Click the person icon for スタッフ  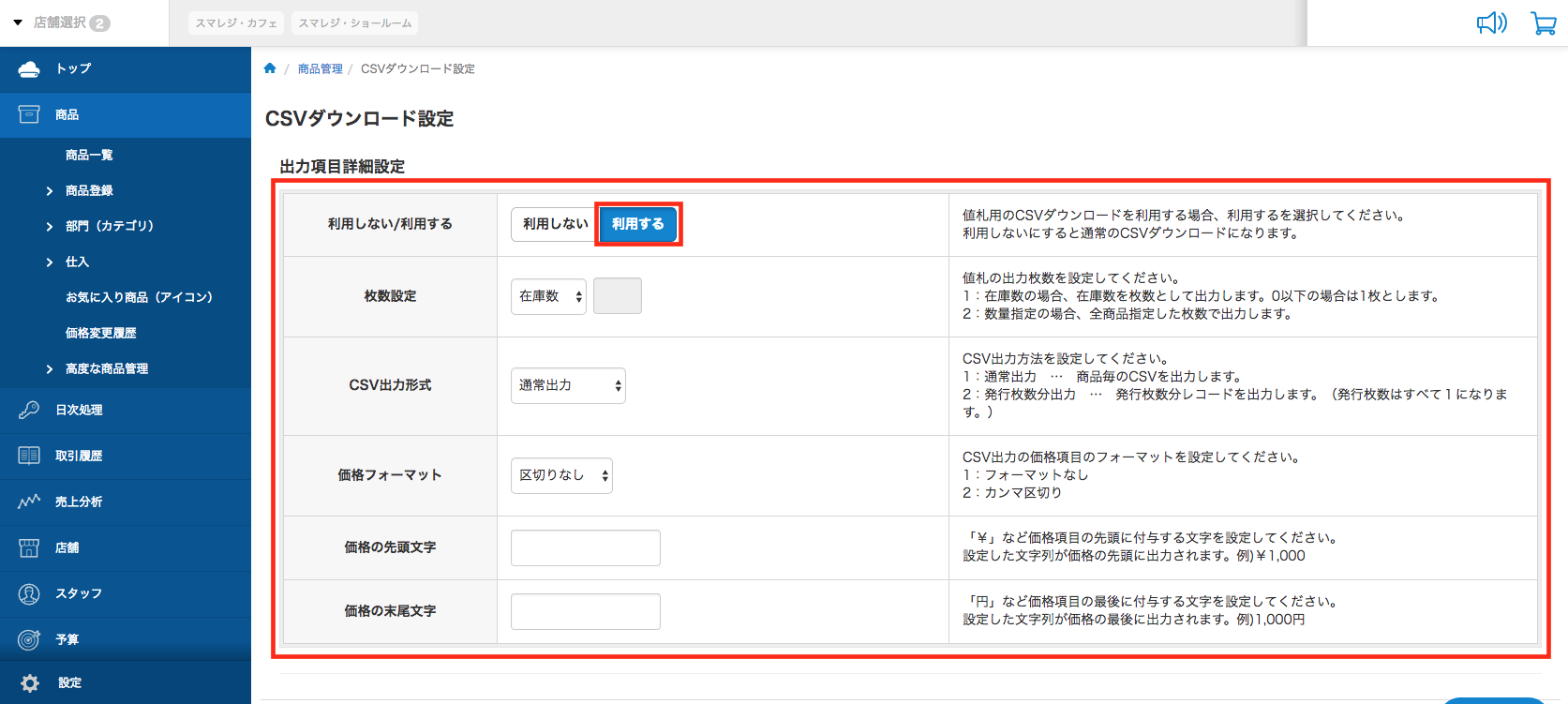pos(29,593)
